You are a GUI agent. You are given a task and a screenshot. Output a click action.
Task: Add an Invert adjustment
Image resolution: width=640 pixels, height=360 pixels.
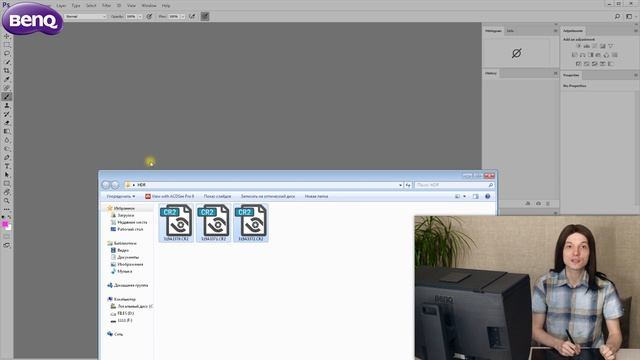pos(579,64)
